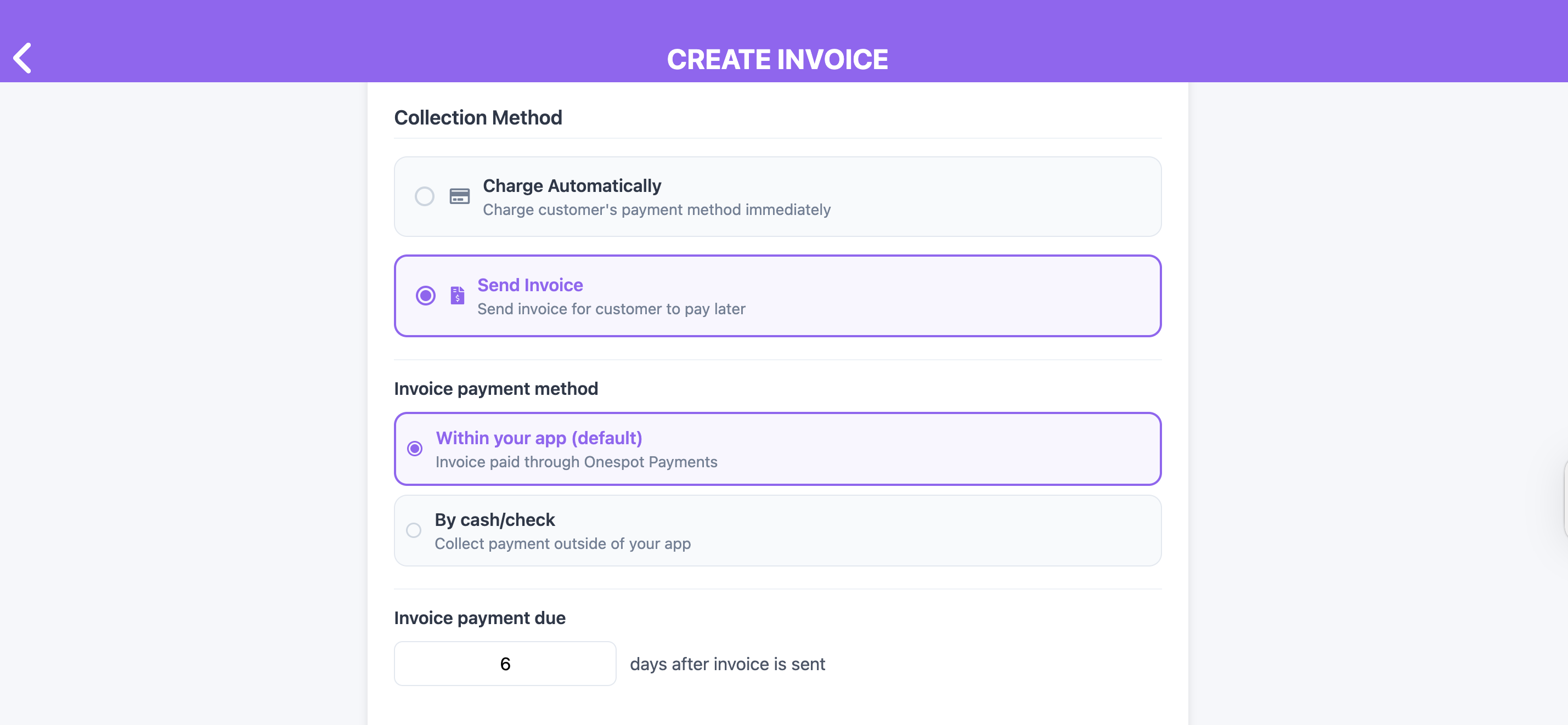Click the Within your app (default) label
1568x725 pixels.
(539, 438)
